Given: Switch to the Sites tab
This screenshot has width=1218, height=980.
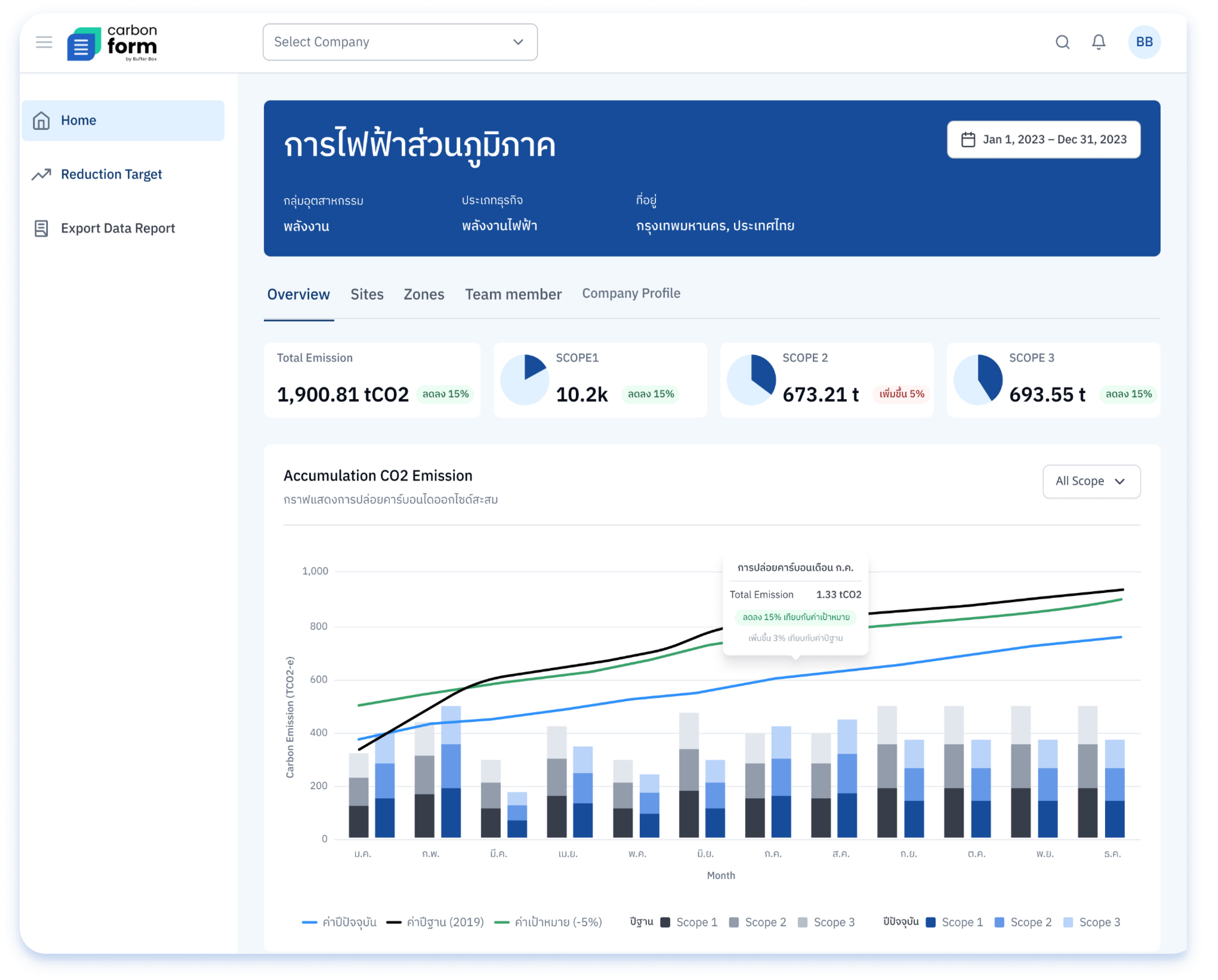Looking at the screenshot, I should click(x=367, y=294).
